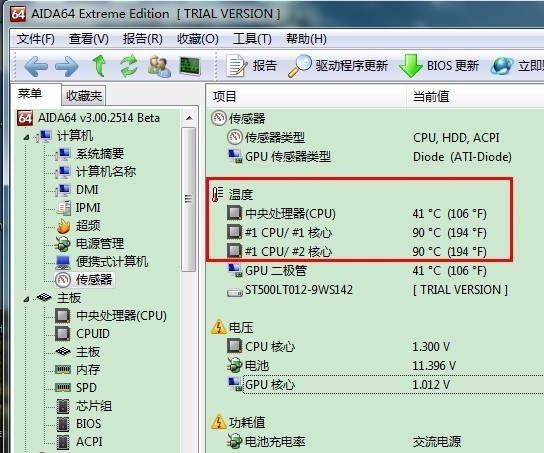Click the 传感器 group header in the list
Viewport: 544px width, 453px height.
click(x=238, y=119)
